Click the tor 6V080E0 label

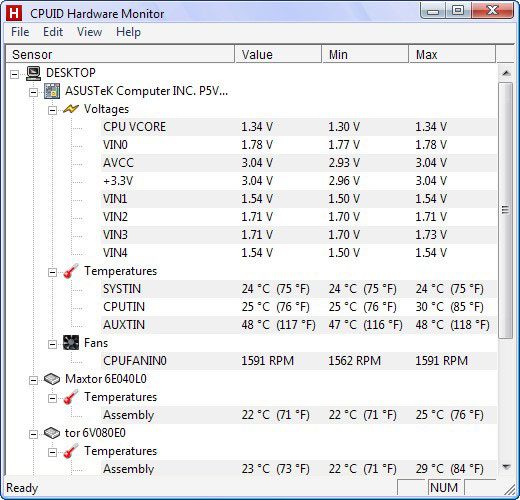95,433
